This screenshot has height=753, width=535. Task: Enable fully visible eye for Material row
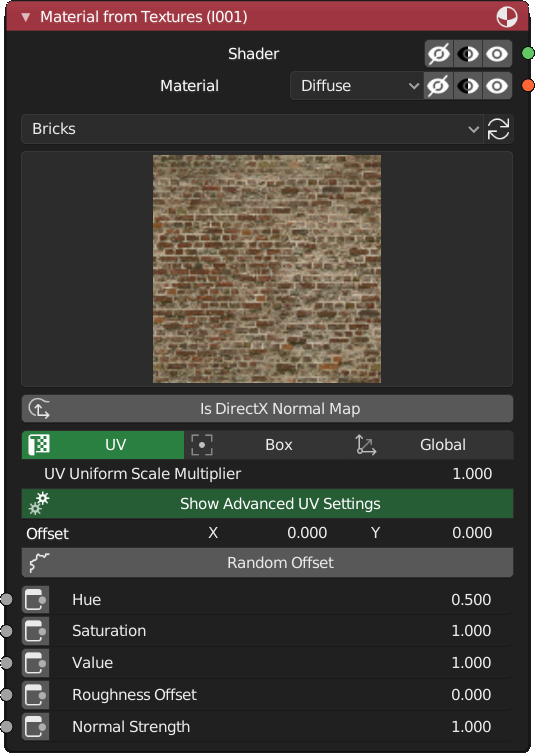(x=497, y=86)
